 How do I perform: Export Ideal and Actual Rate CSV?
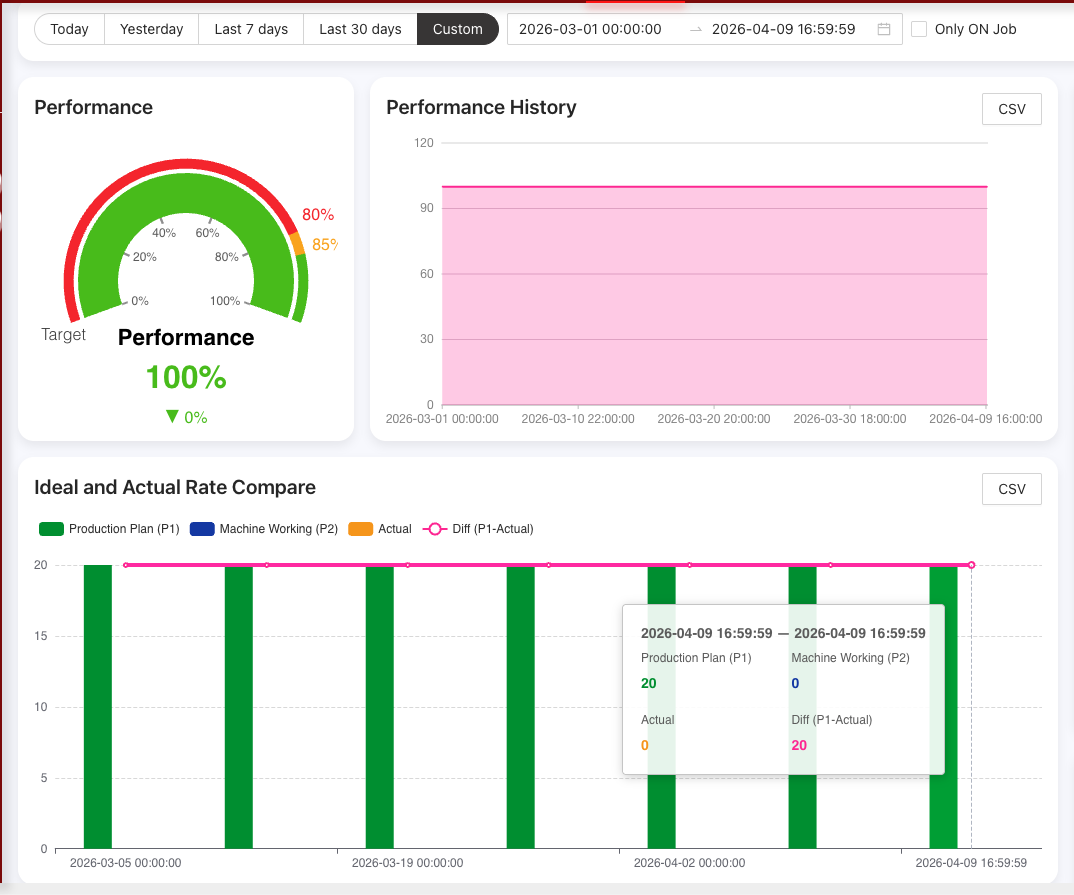click(1012, 489)
